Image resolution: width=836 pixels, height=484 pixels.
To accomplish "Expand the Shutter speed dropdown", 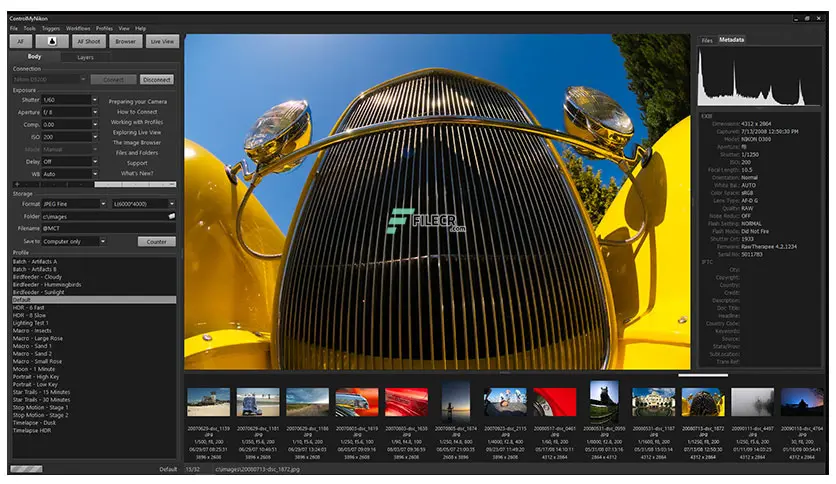I will [x=94, y=100].
